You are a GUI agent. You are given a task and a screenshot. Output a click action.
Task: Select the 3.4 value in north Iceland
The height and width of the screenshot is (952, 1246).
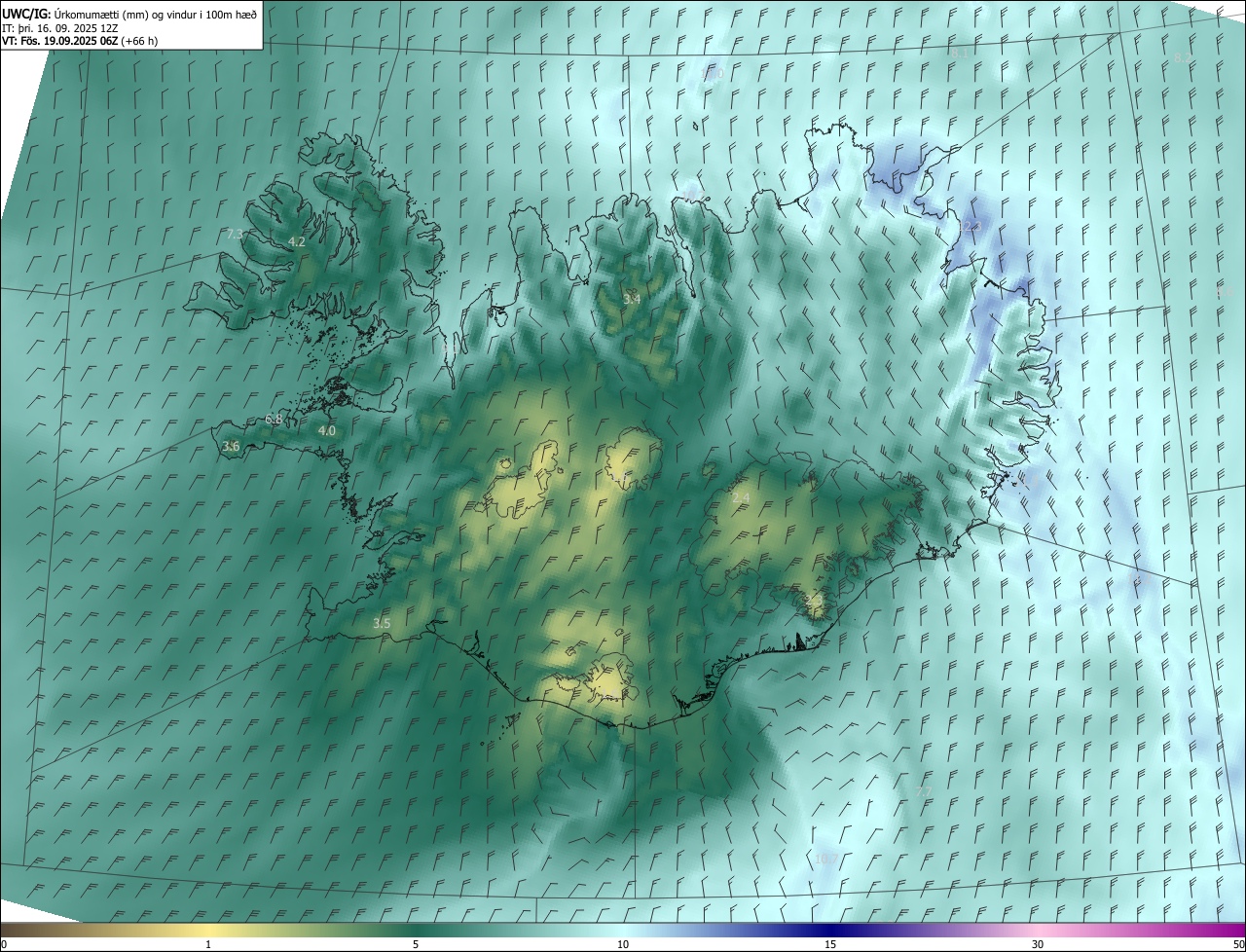click(632, 299)
